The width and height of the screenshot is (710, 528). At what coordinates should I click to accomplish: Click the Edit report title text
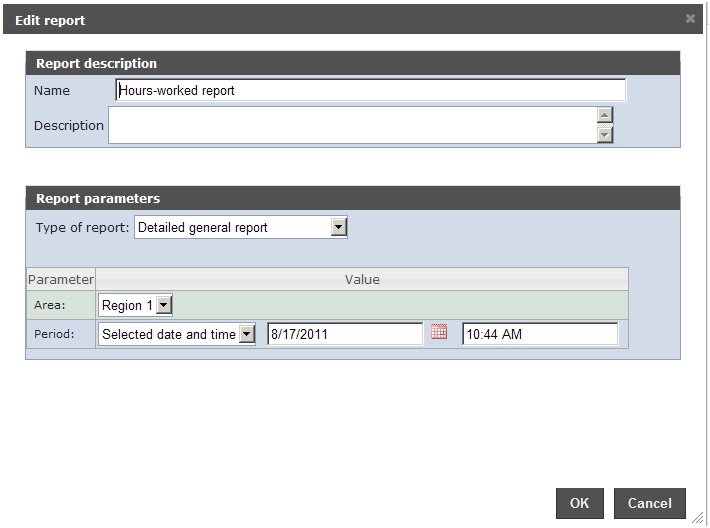click(x=50, y=20)
